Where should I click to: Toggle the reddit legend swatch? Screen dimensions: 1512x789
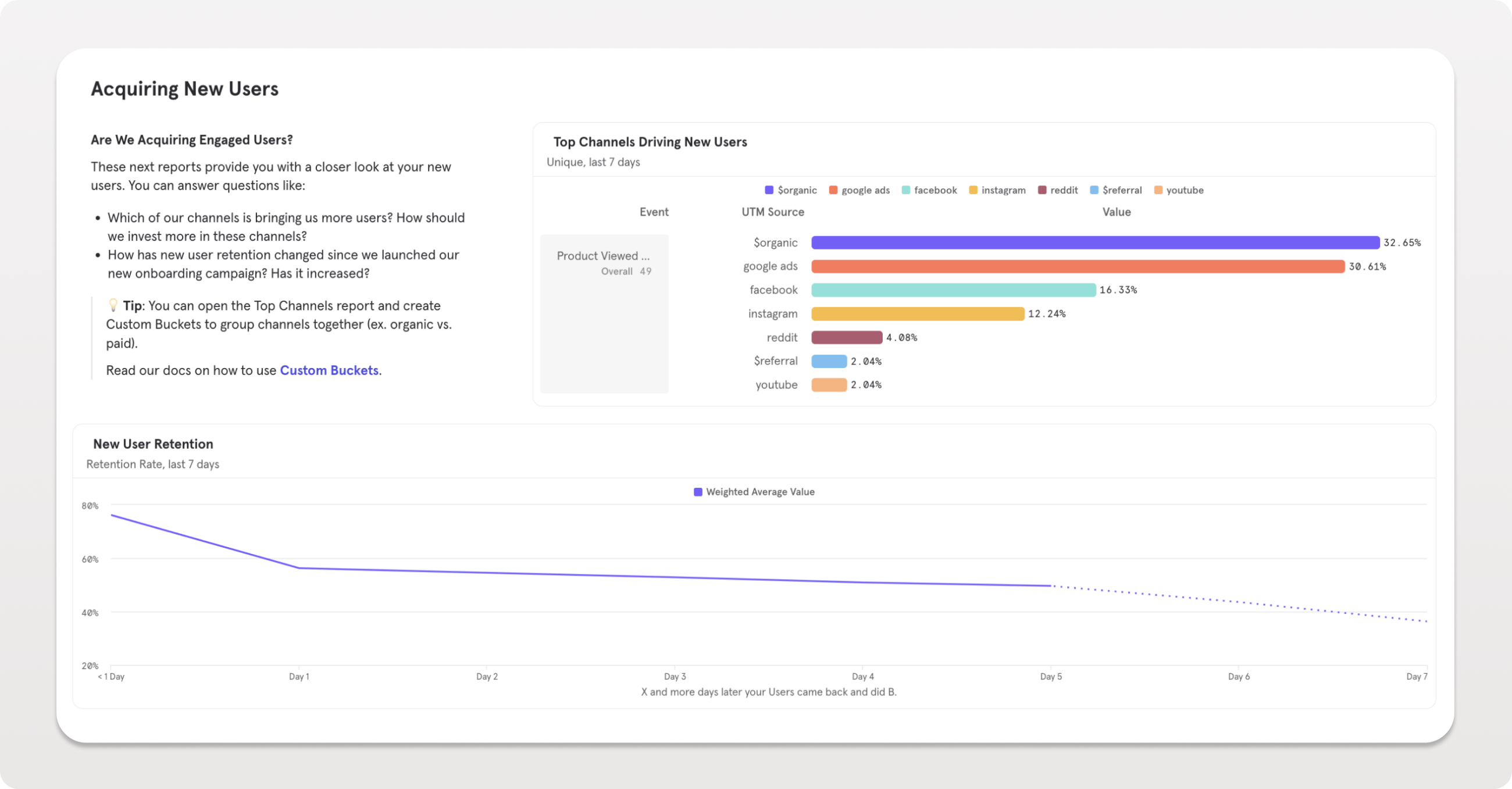tap(1044, 190)
